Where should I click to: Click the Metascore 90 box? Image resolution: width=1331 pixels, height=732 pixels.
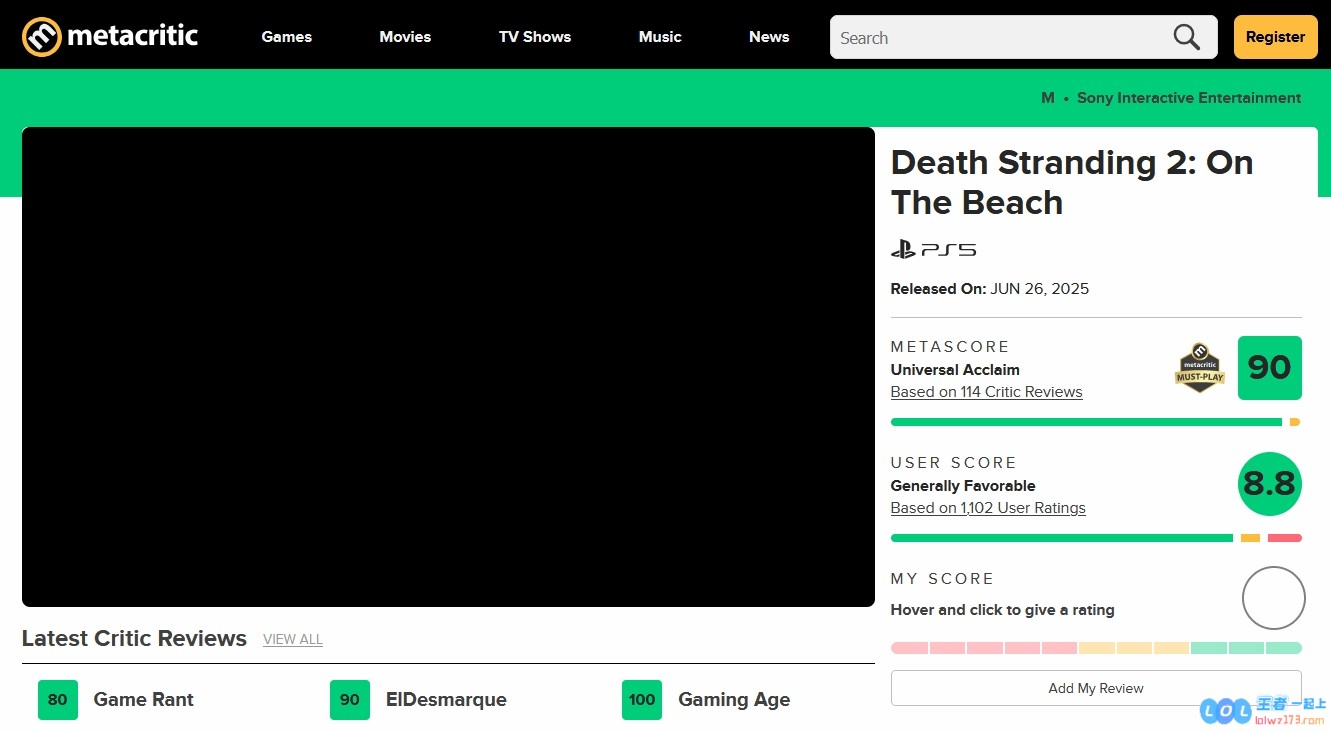pos(1270,368)
